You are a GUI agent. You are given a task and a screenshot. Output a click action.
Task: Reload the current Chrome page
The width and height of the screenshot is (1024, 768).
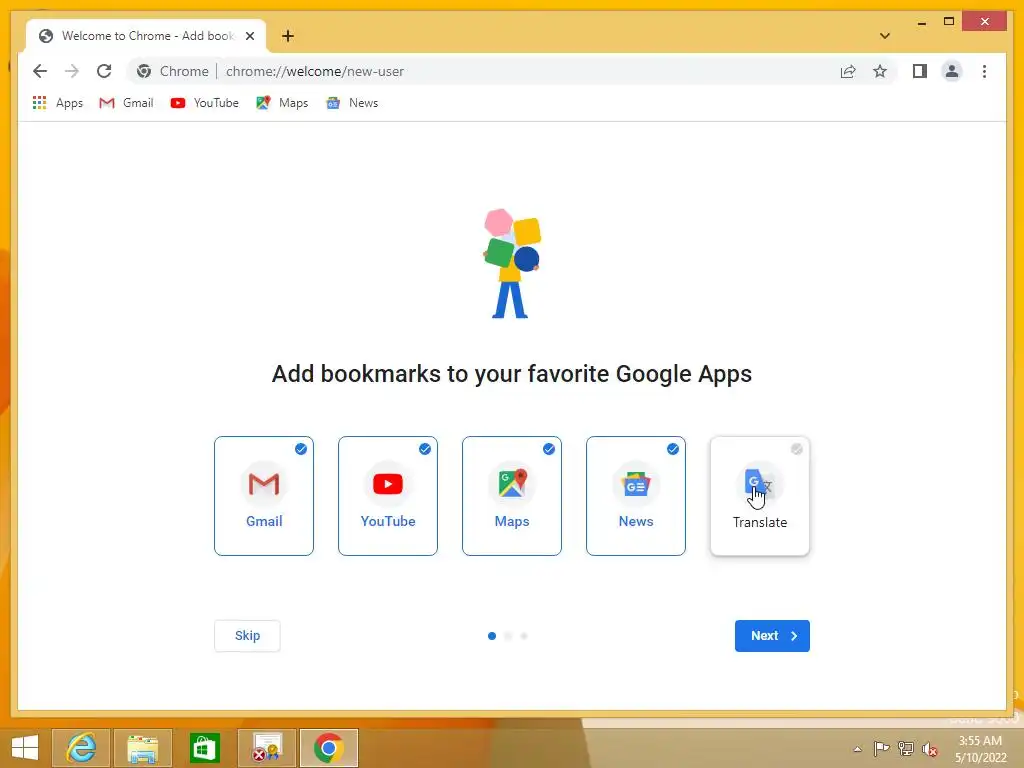pos(104,71)
